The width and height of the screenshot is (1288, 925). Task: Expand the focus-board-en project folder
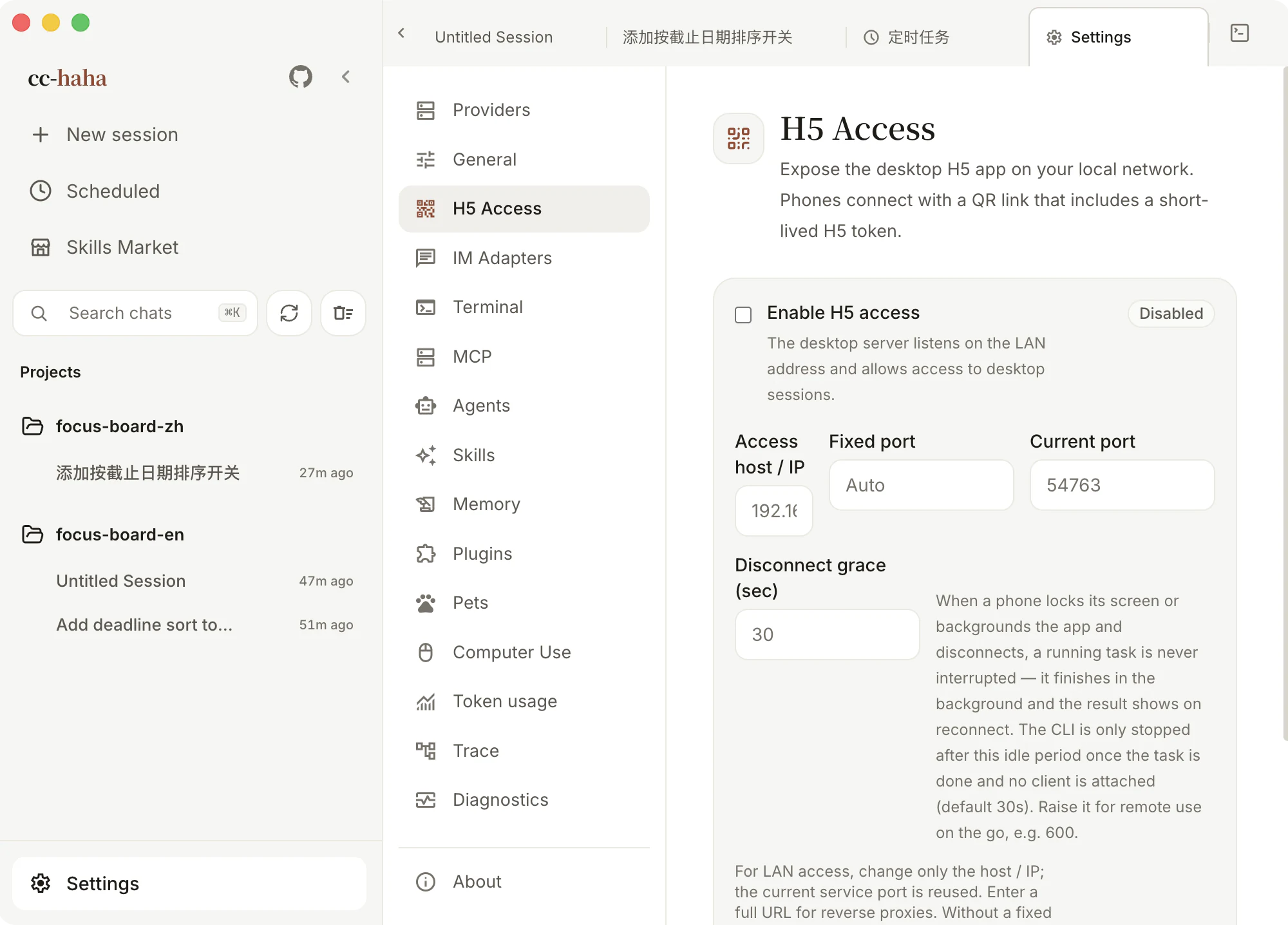point(103,535)
